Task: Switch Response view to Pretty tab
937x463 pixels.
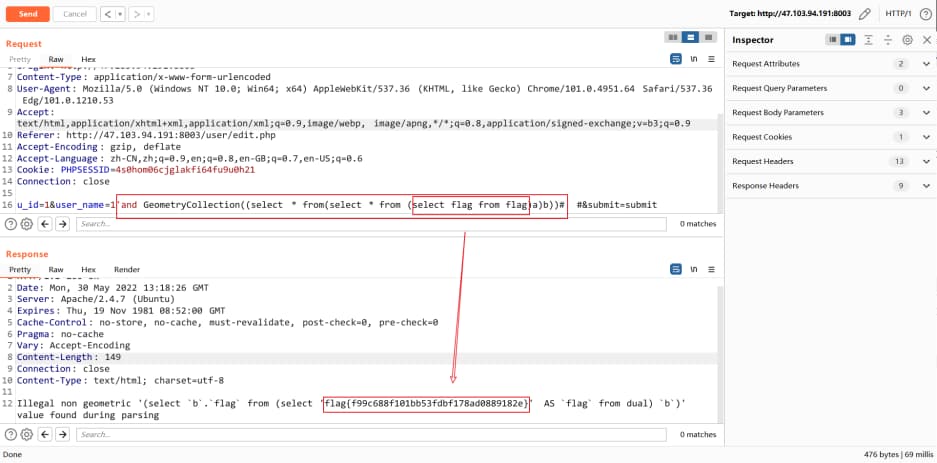Action: pyautogui.click(x=20, y=269)
